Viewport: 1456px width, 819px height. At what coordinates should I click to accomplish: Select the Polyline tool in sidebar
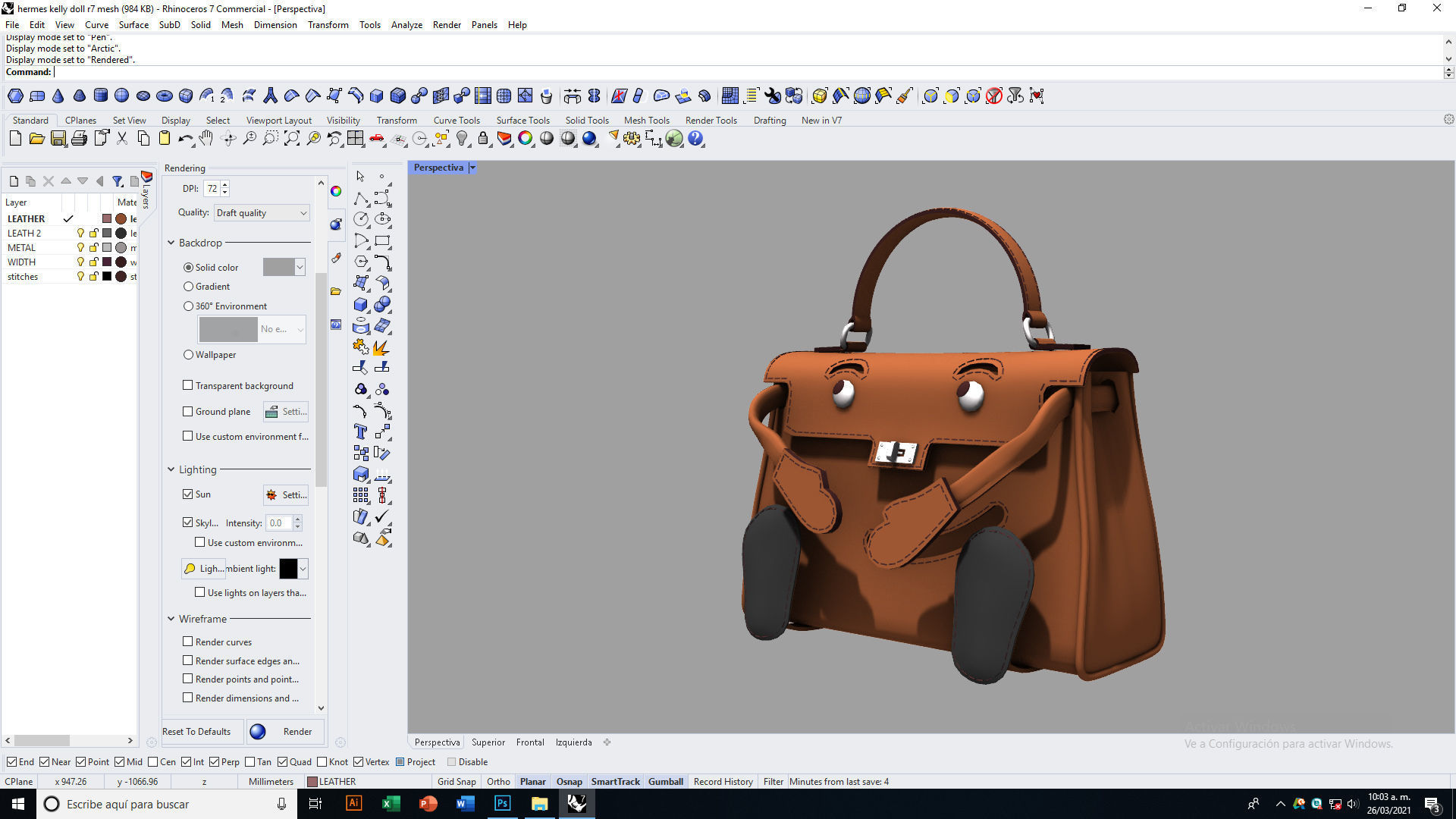coord(361,199)
